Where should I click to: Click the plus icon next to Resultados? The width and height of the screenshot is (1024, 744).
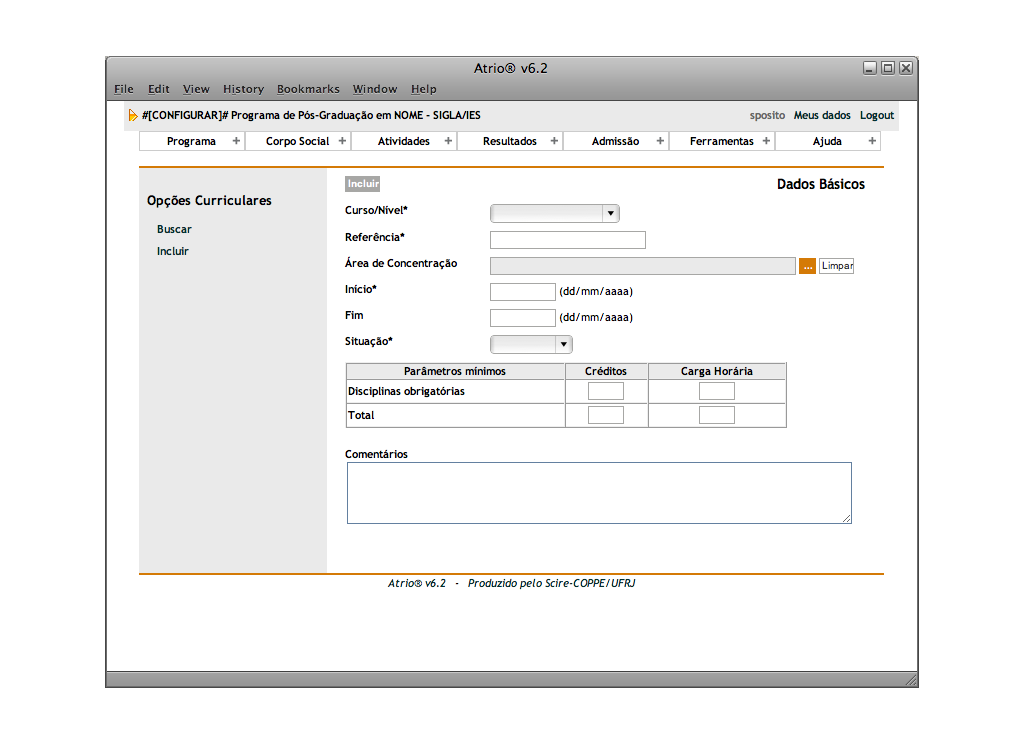(554, 141)
